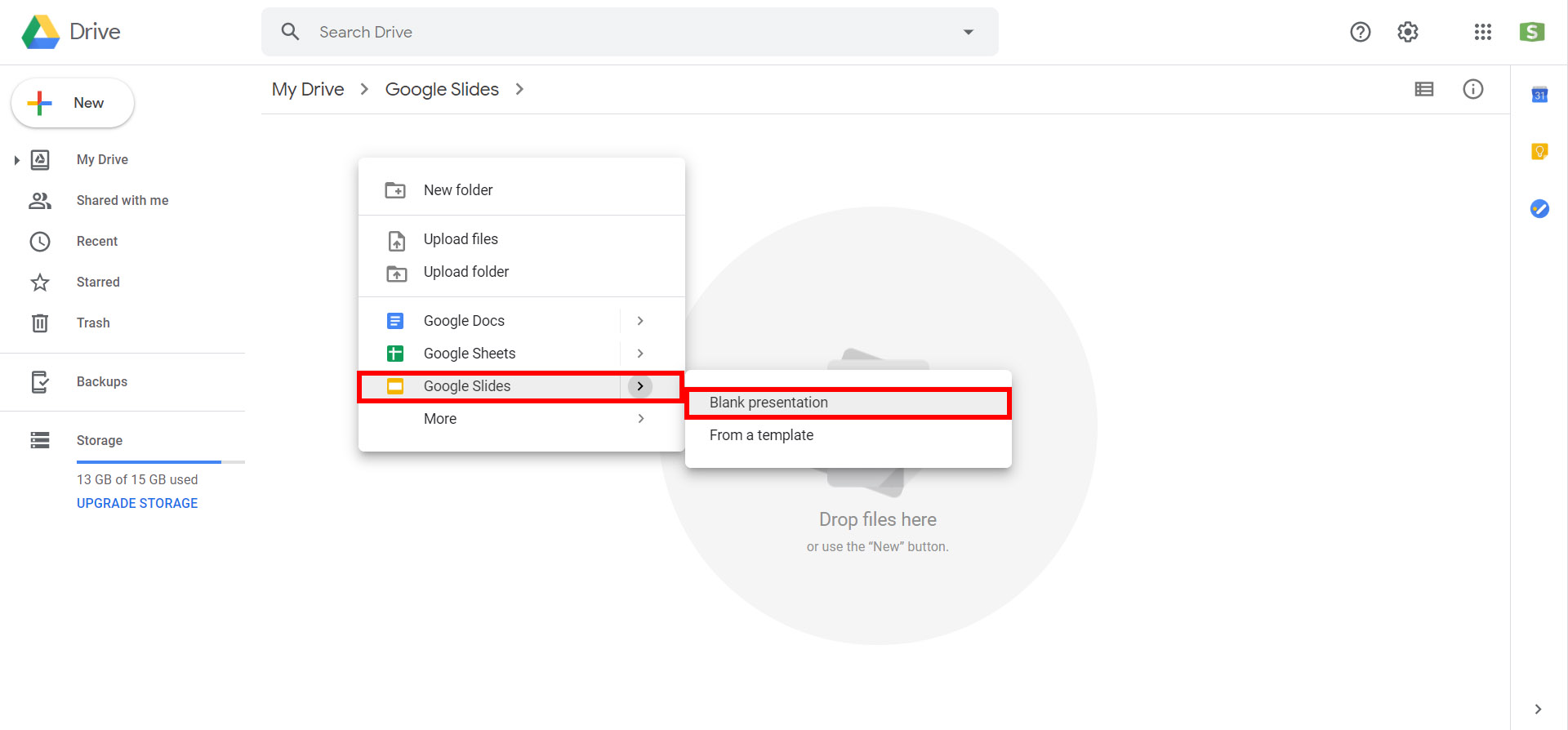Image resolution: width=1568 pixels, height=730 pixels.
Task: Open the chevron after Google Slides breadcrumb
Action: 519,89
